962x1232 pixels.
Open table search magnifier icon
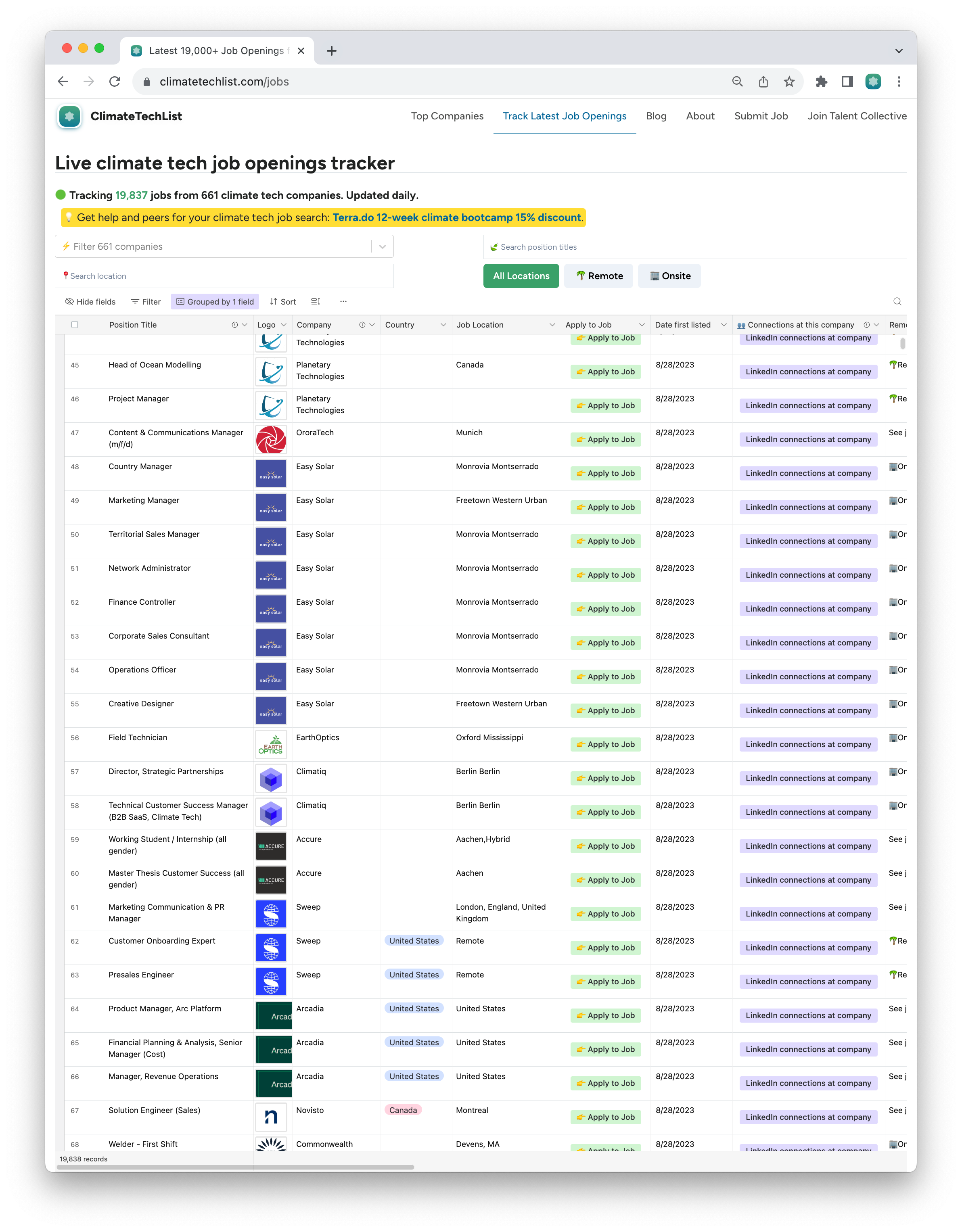click(897, 302)
